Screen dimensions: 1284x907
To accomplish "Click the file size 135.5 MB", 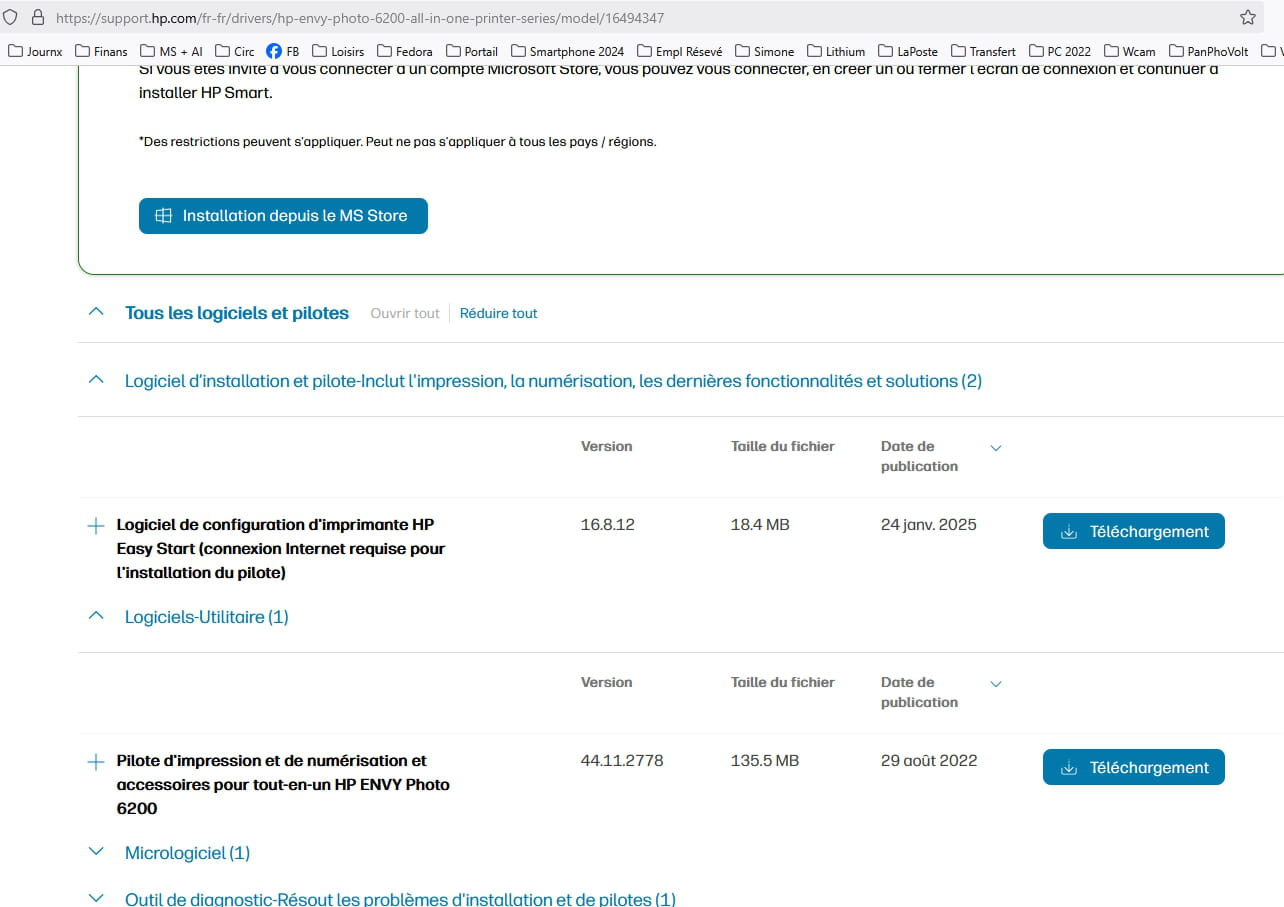I will (x=765, y=761).
